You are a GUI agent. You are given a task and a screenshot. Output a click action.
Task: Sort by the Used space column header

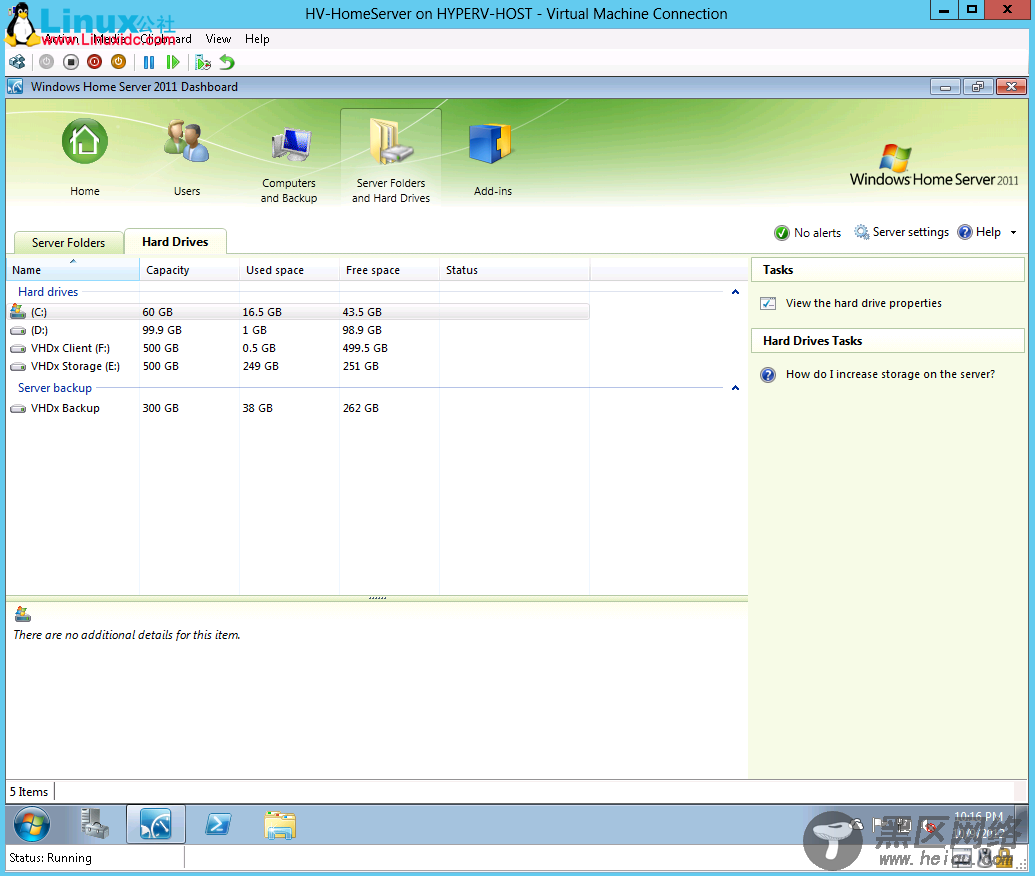[x=289, y=270]
